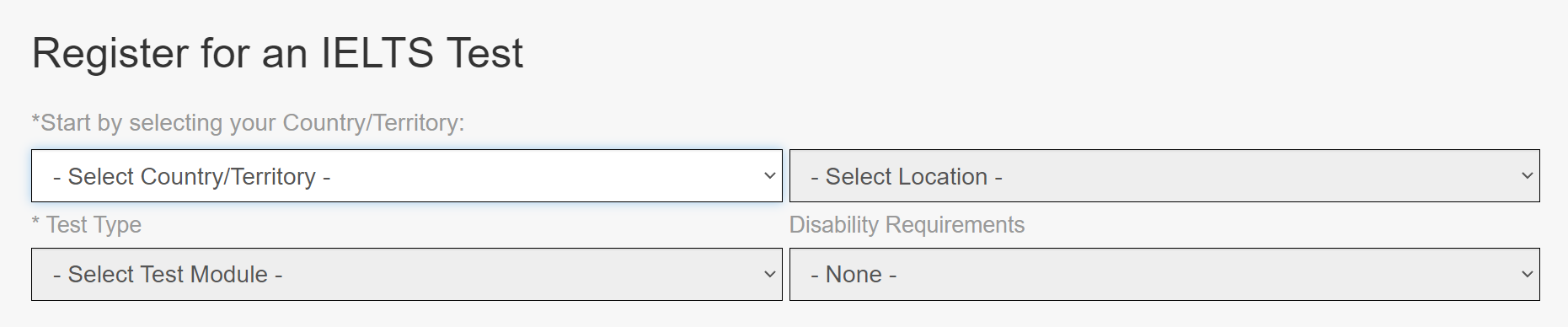The image size is (1568, 327).
Task: Click the "- None -" text in dropdown
Action: [x=854, y=275]
